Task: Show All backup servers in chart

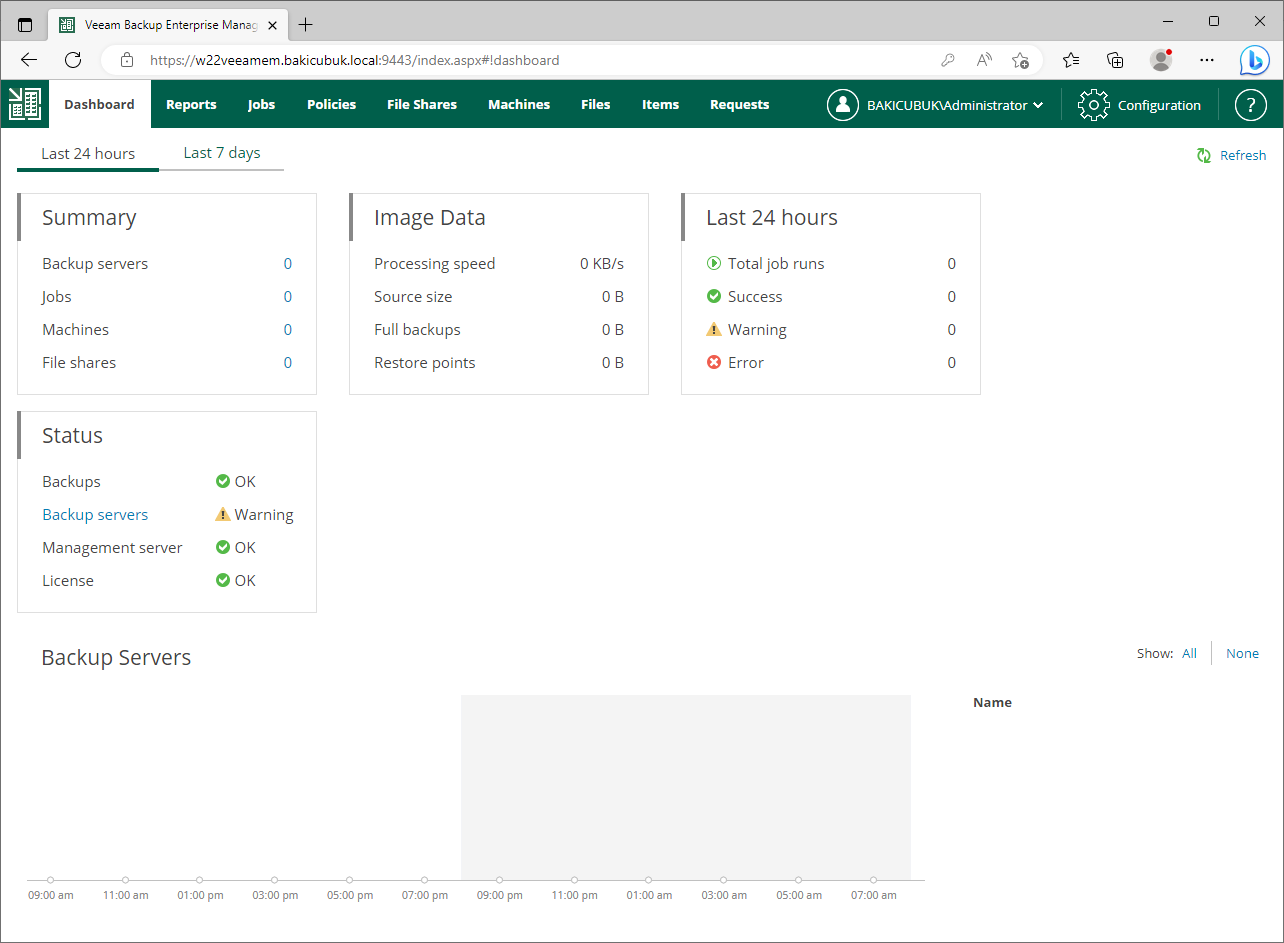Action: click(x=1189, y=653)
